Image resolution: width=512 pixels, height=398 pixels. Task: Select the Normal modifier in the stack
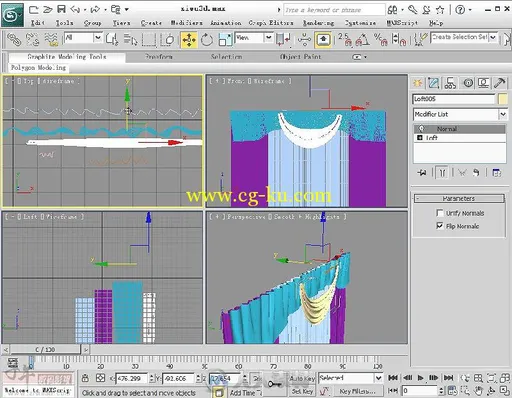click(460, 129)
